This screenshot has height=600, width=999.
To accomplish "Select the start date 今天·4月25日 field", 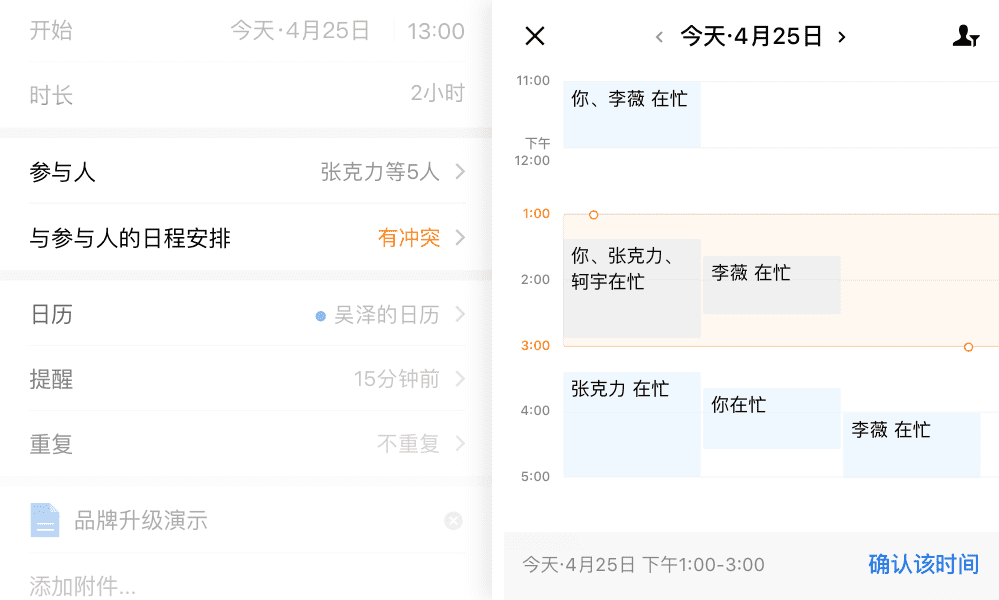I will click(300, 31).
